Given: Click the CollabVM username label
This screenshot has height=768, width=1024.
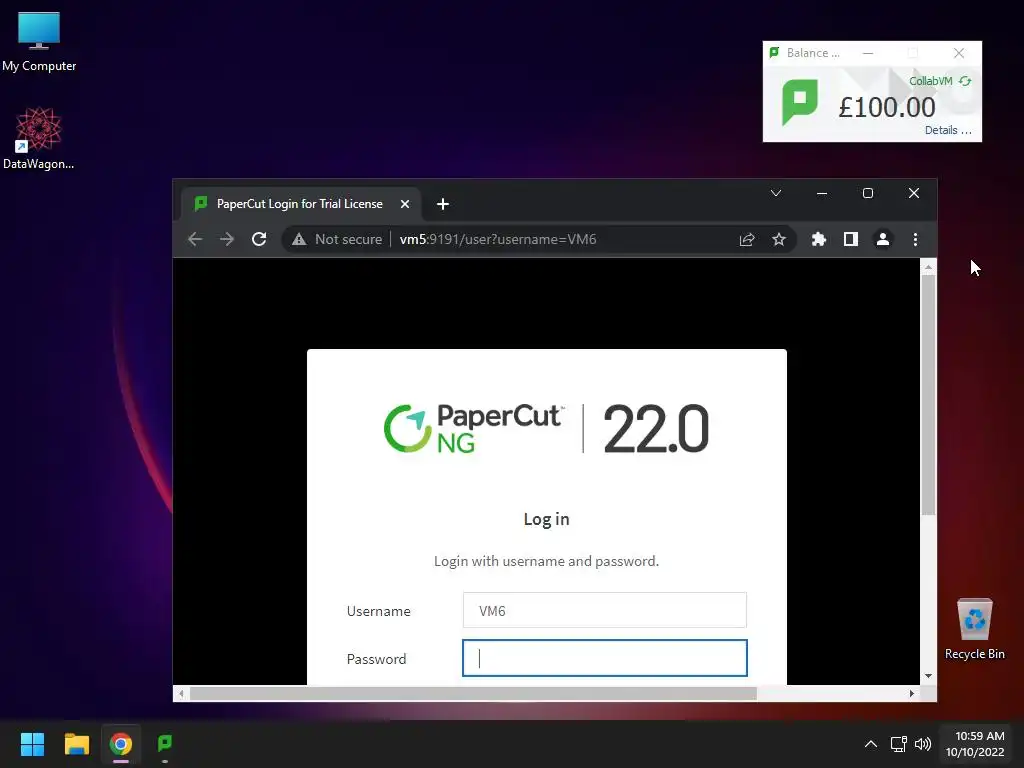Looking at the screenshot, I should pyautogui.click(x=931, y=81).
